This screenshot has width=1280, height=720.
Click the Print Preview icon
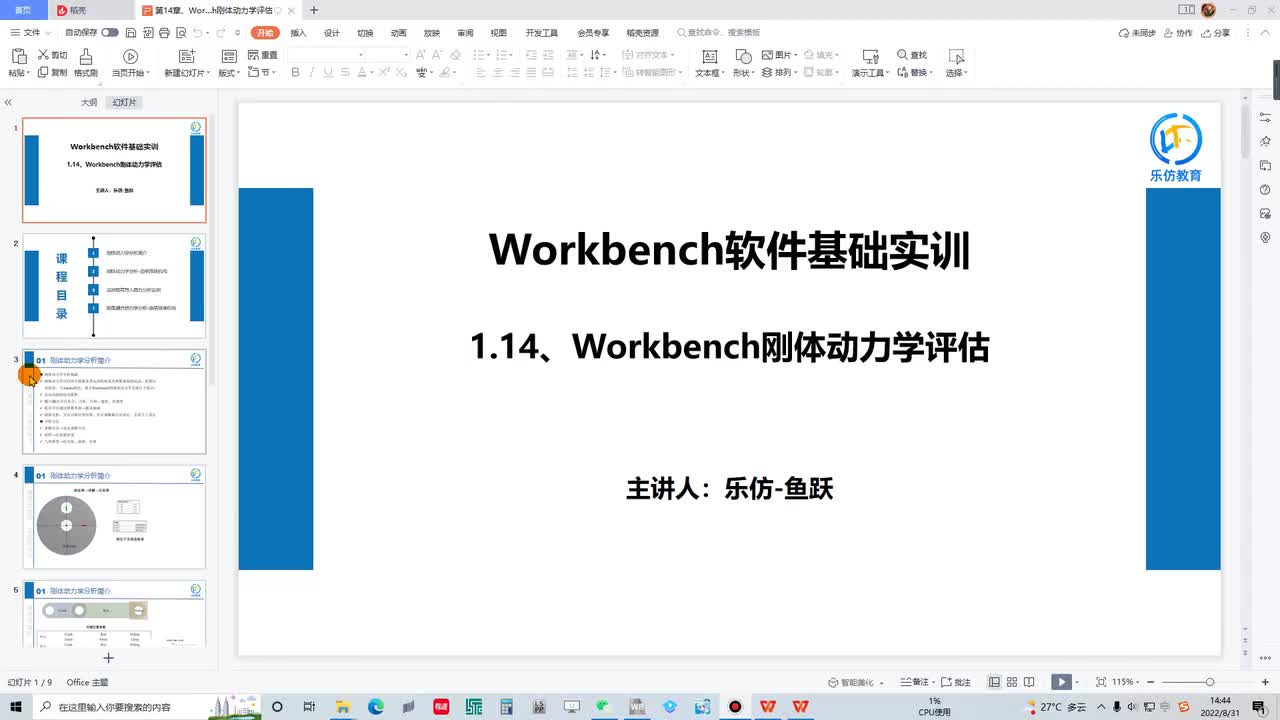180,33
